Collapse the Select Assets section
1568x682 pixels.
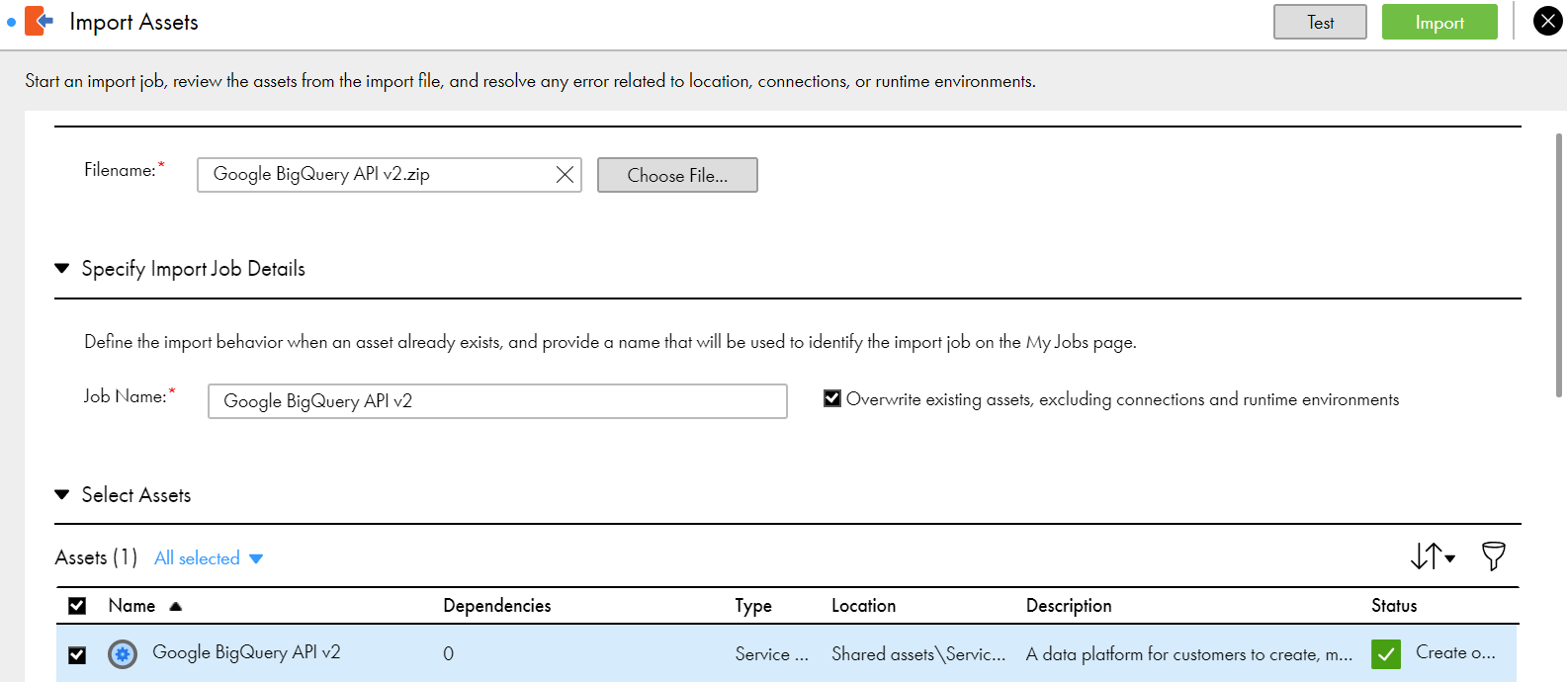coord(62,495)
